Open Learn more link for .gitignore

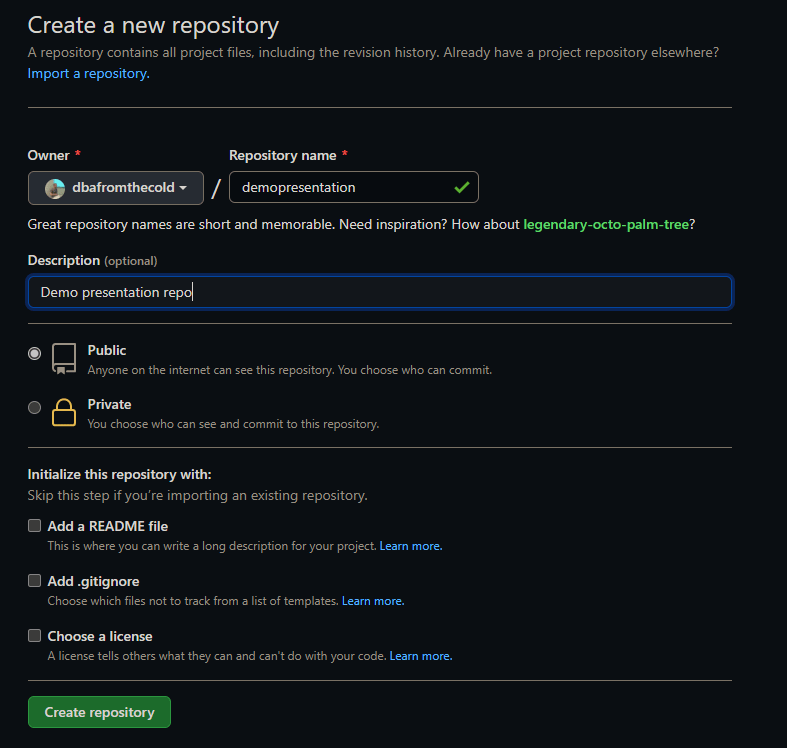373,601
